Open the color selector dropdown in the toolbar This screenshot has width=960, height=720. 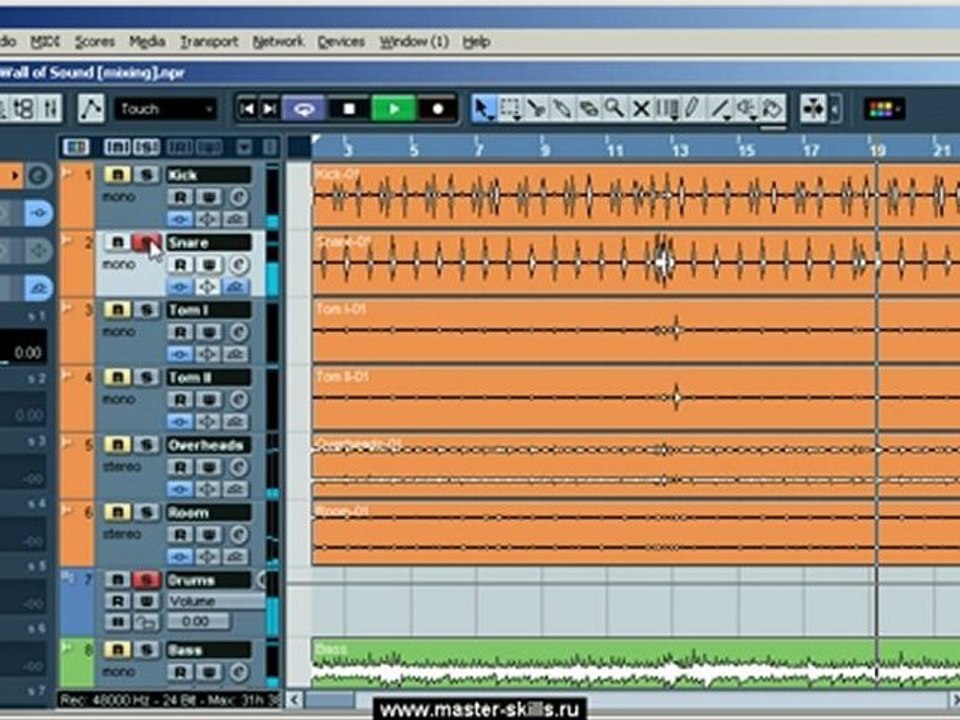coord(884,110)
